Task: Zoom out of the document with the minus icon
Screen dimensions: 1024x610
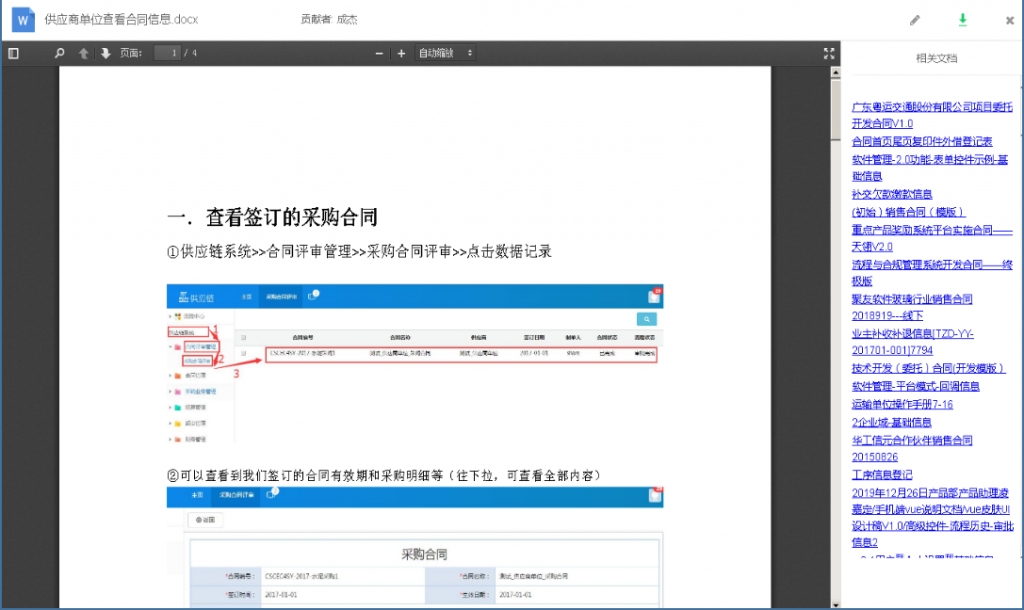Action: (x=378, y=53)
